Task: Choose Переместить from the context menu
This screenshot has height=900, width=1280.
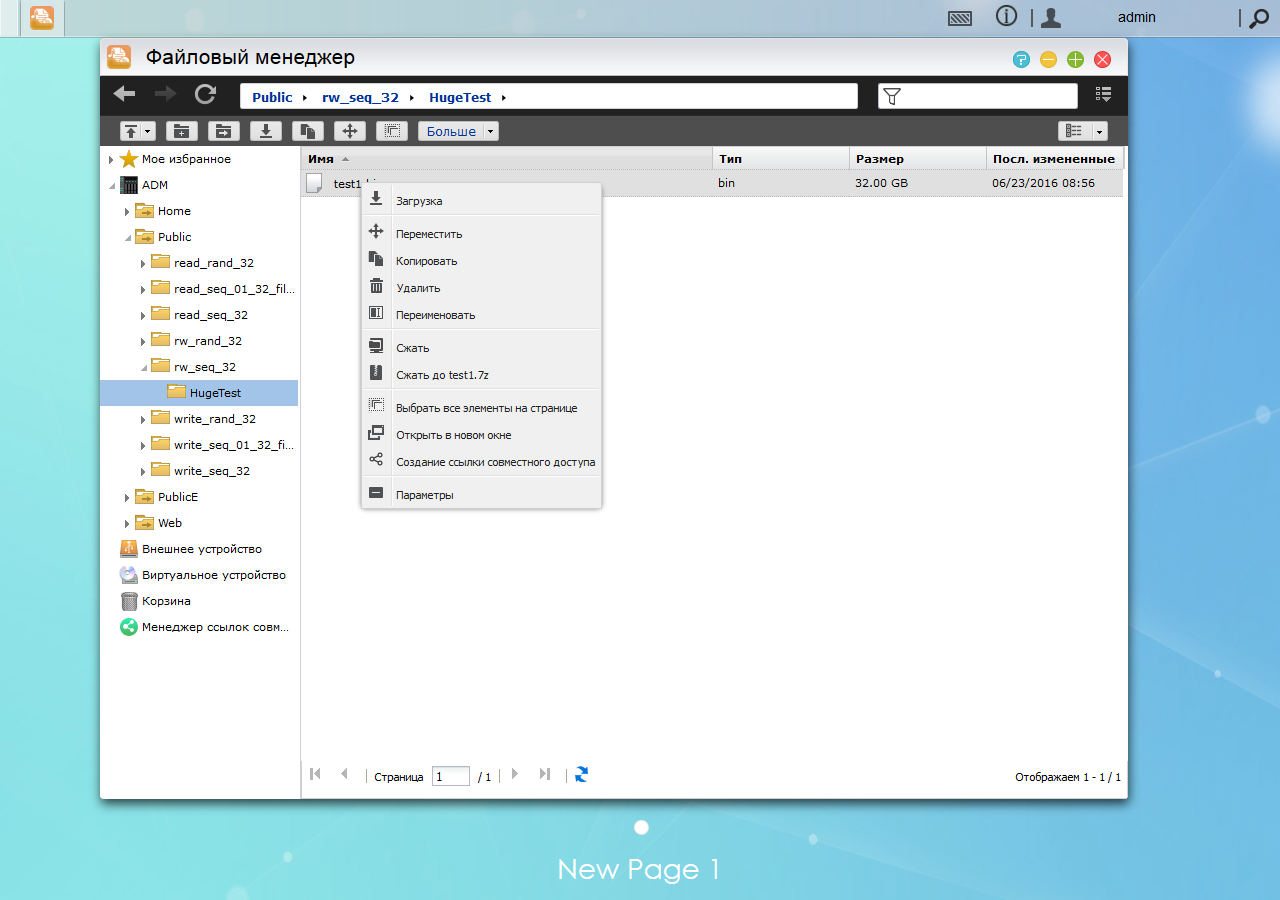Action: pyautogui.click(x=481, y=234)
